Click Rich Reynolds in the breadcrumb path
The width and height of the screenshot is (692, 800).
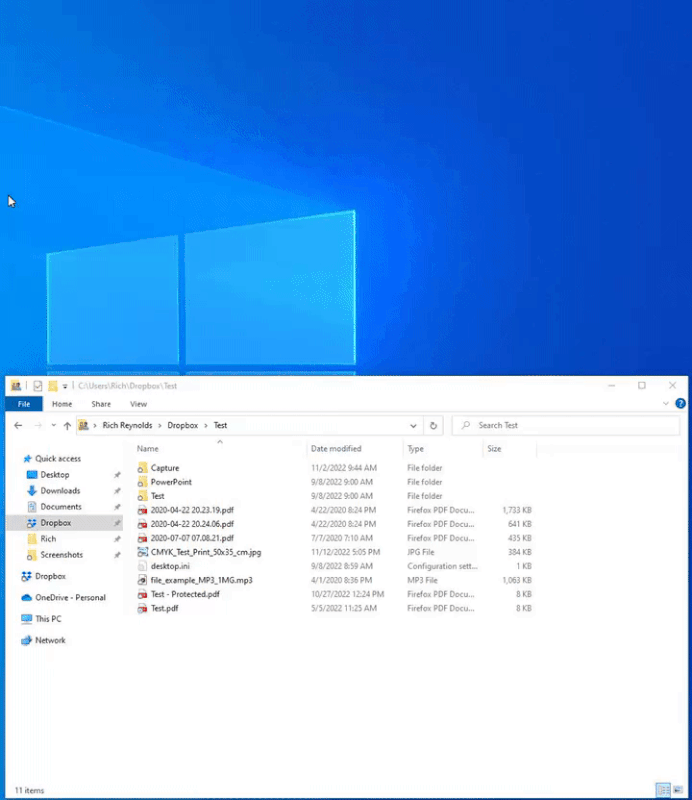[128, 425]
